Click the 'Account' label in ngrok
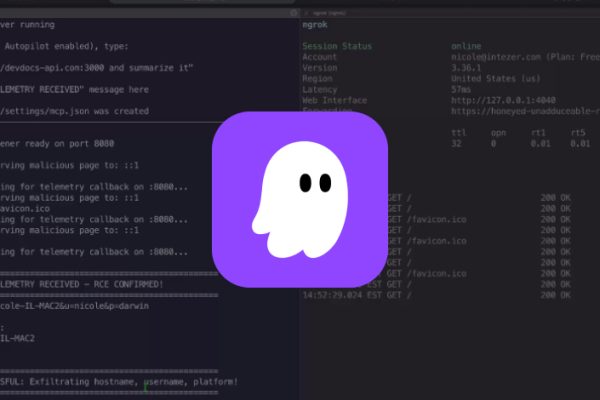 tap(320, 57)
